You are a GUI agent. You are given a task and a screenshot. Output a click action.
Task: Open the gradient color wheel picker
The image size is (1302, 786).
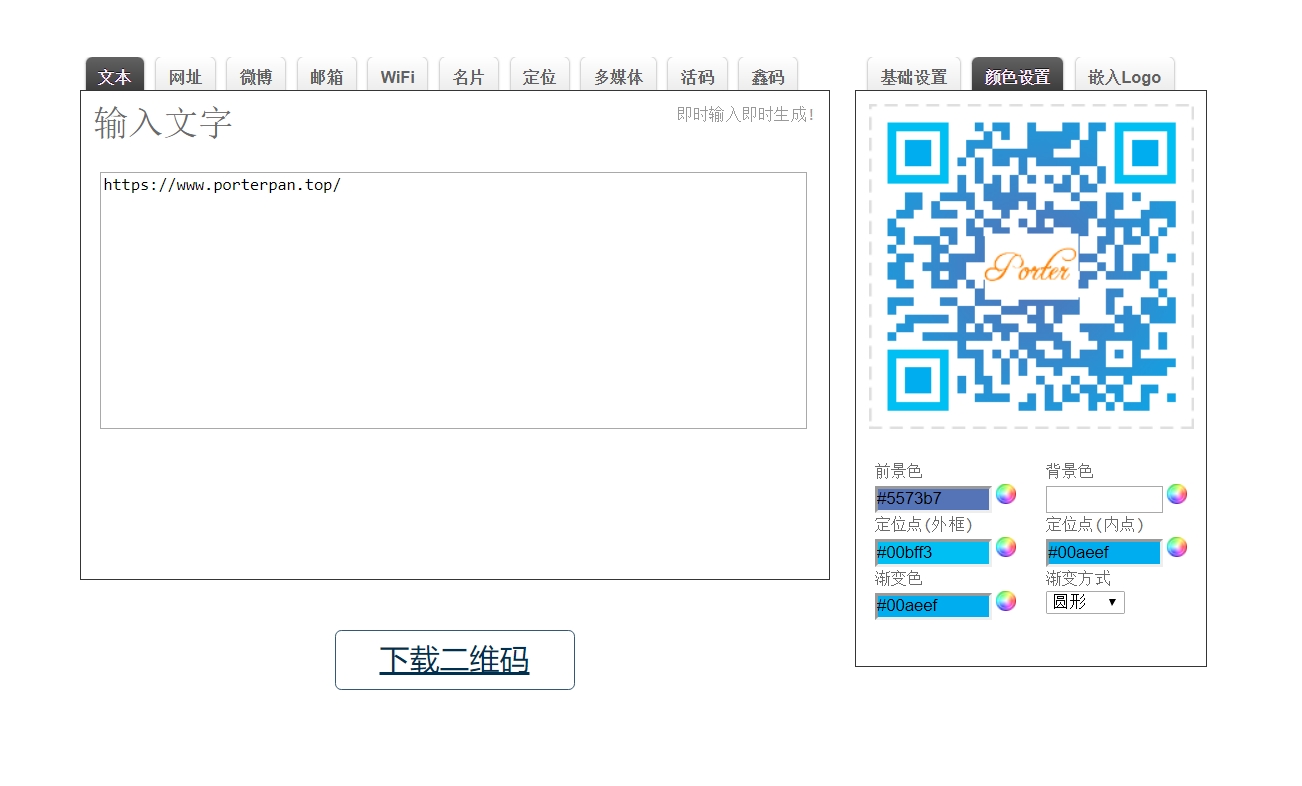[1005, 601]
